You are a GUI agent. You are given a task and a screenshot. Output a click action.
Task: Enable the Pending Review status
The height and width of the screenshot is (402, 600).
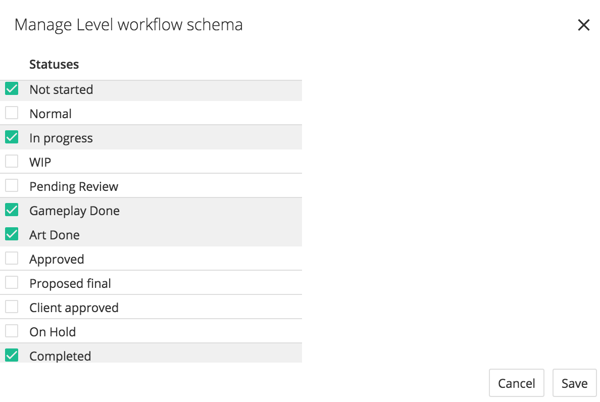point(12,186)
